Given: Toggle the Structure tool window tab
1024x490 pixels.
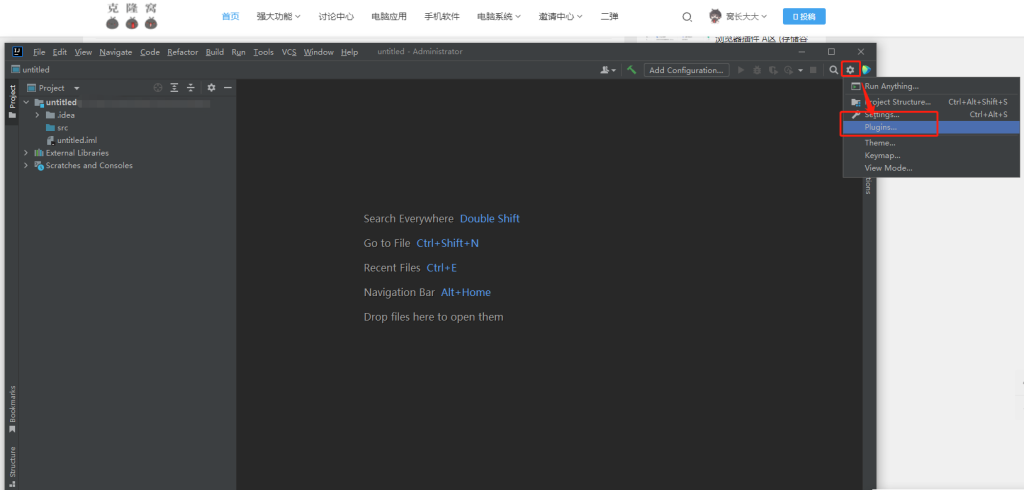Looking at the screenshot, I should (x=12, y=466).
